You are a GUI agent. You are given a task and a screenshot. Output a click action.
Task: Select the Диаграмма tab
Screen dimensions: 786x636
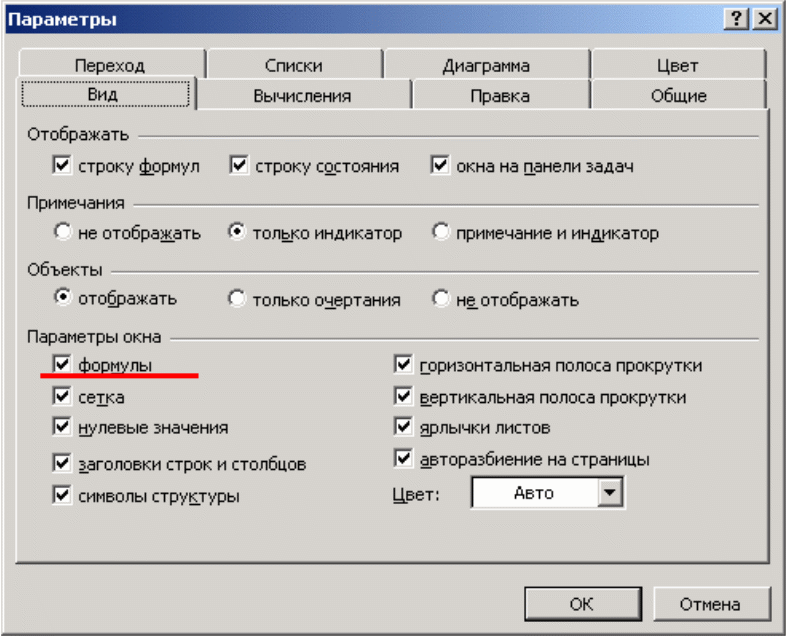486,66
